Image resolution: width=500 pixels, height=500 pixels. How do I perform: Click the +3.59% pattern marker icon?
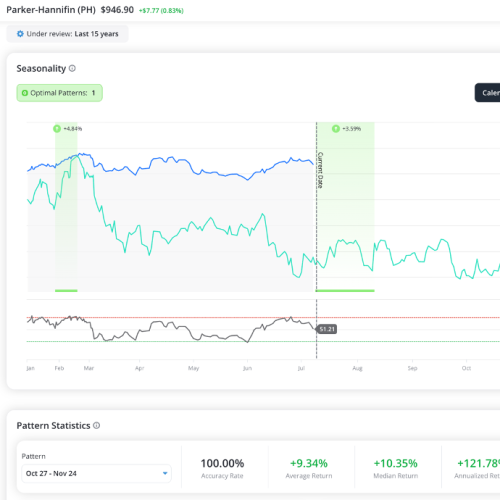tap(336, 129)
